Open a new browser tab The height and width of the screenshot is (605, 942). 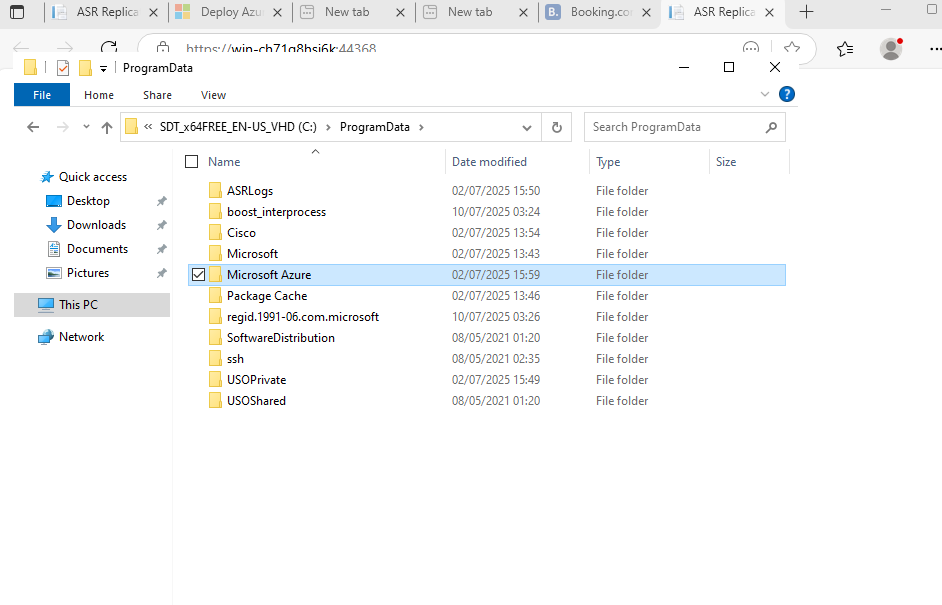806,12
